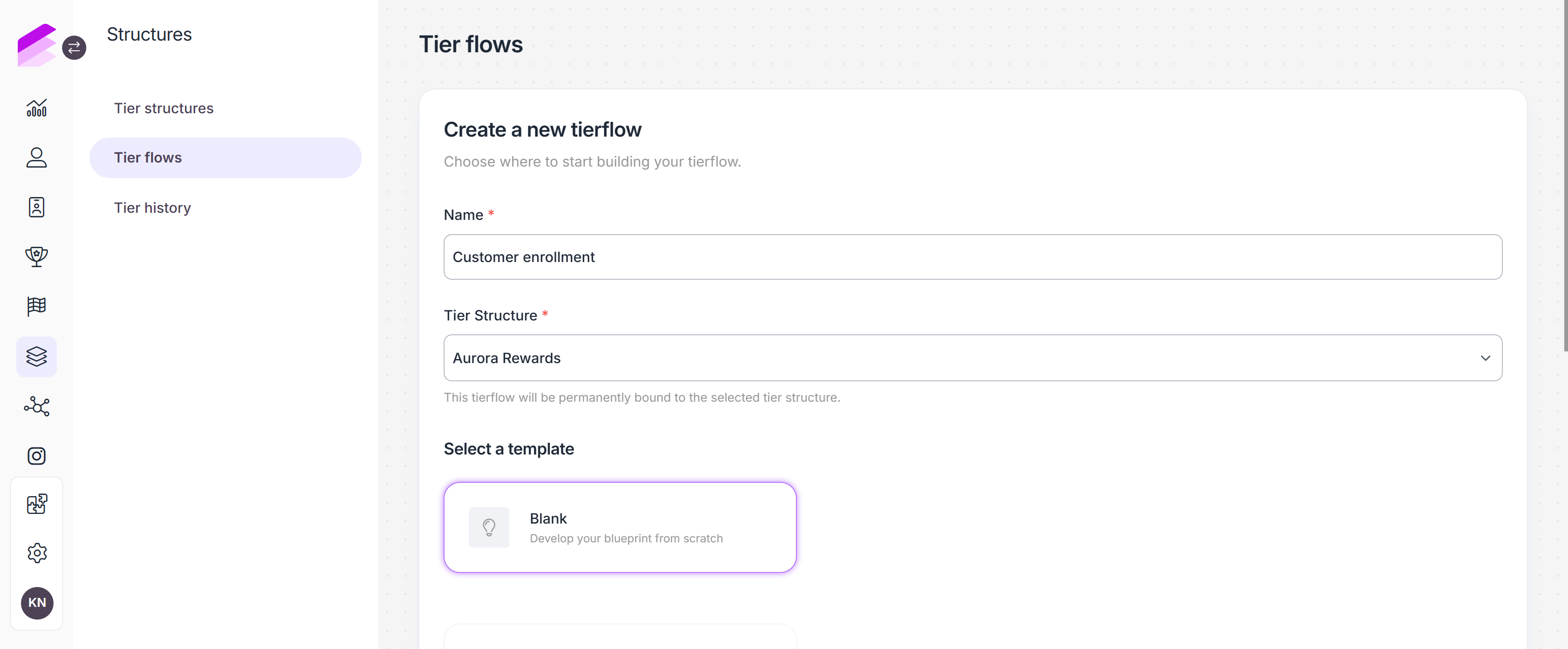The width and height of the screenshot is (1568, 649).
Task: Click the layers Structures icon
Action: tap(37, 356)
